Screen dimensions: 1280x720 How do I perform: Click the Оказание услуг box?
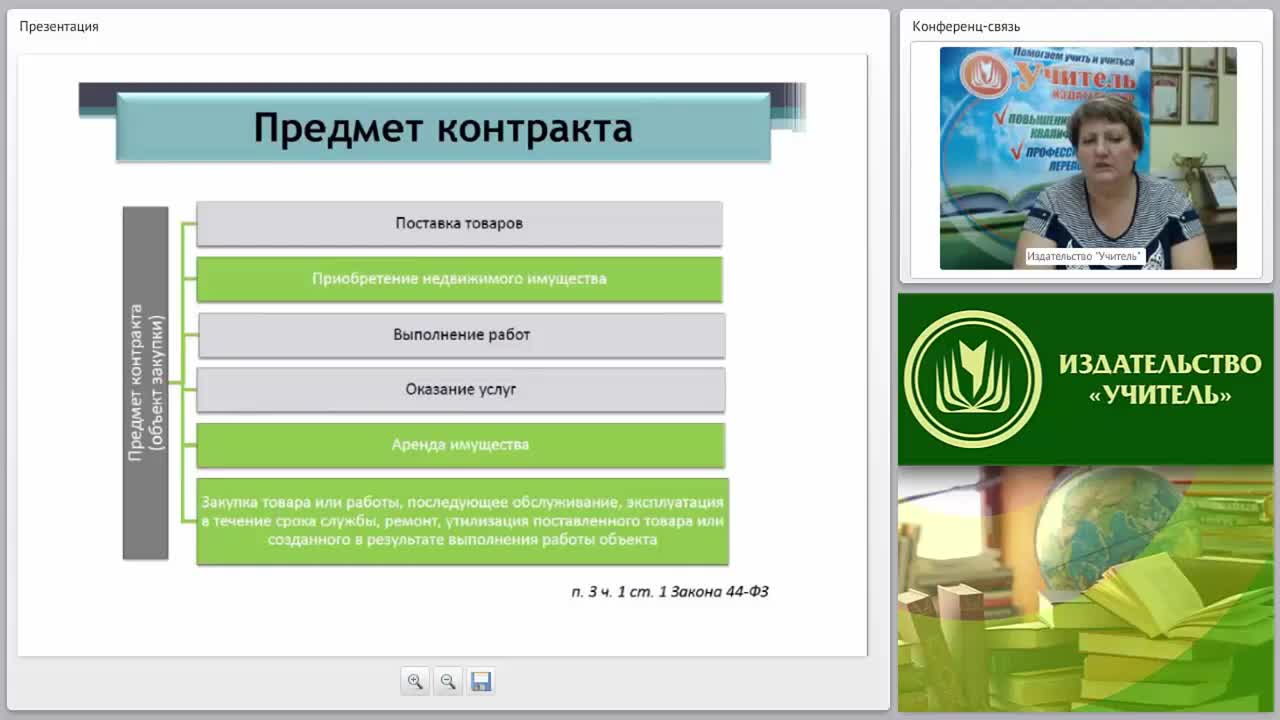pyautogui.click(x=461, y=390)
